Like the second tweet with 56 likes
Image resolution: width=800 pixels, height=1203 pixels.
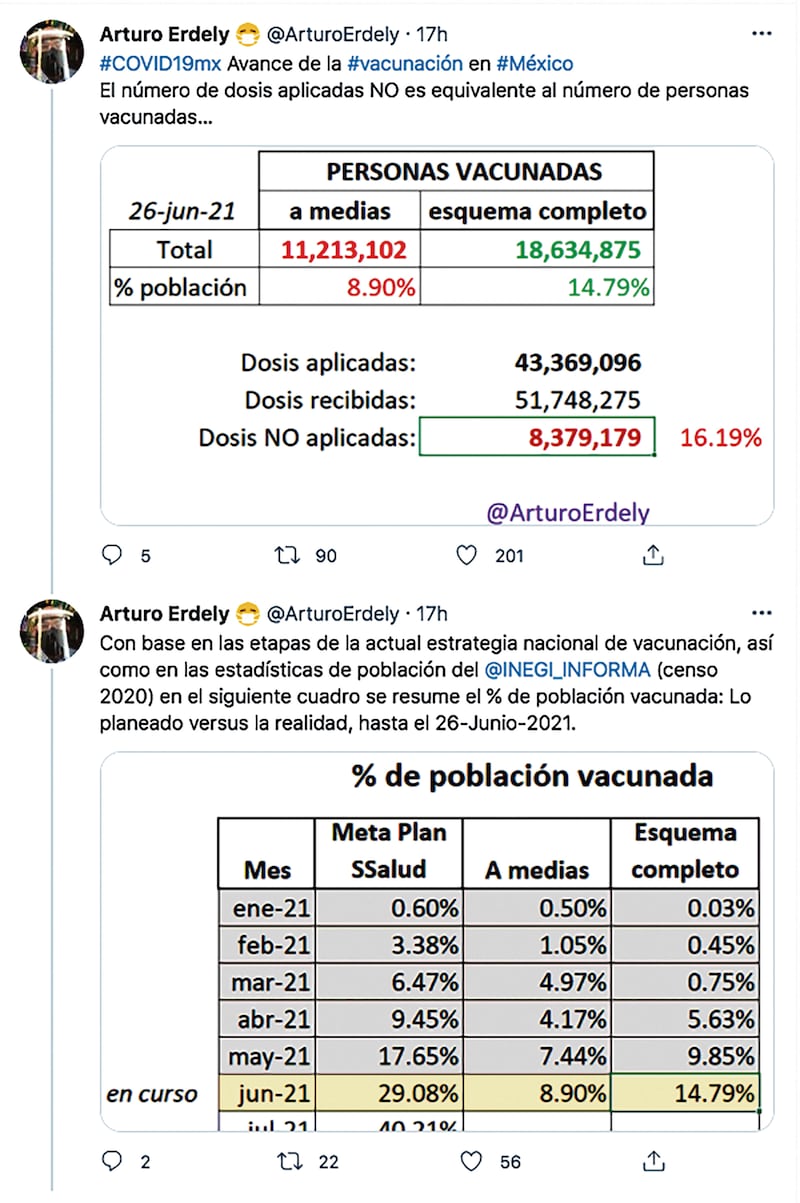471,1162
